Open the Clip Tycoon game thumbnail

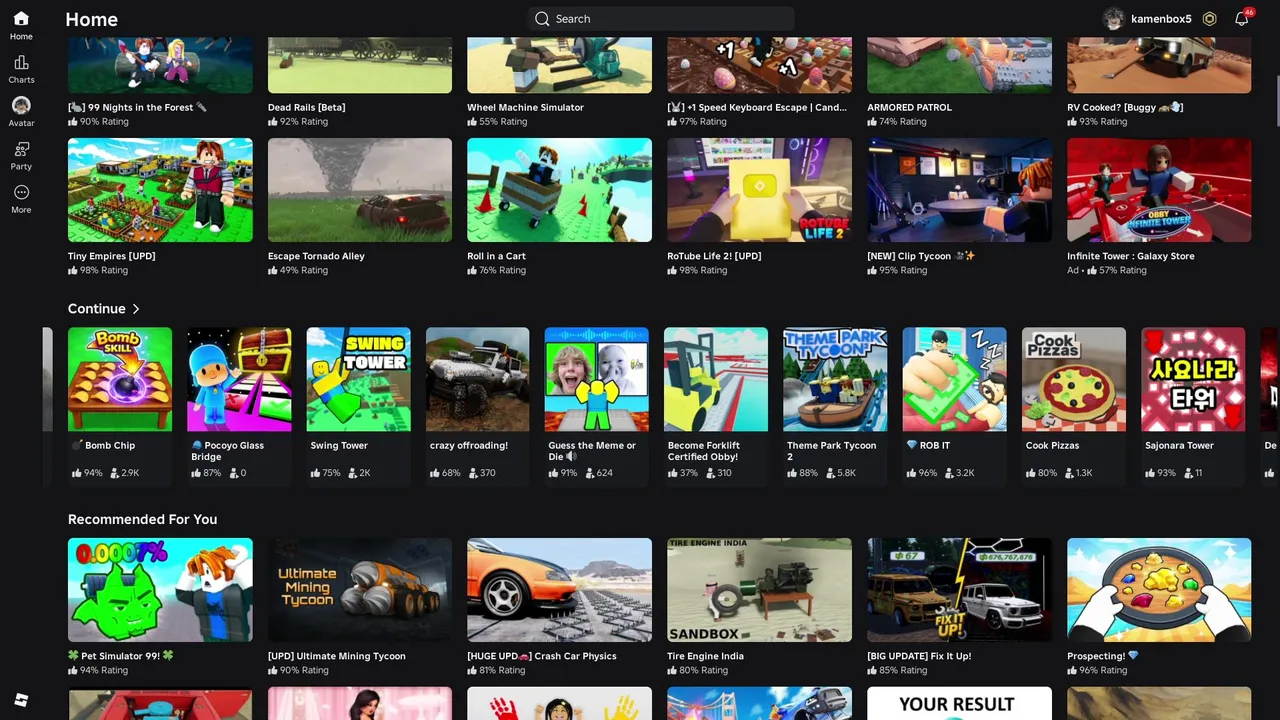click(x=959, y=190)
